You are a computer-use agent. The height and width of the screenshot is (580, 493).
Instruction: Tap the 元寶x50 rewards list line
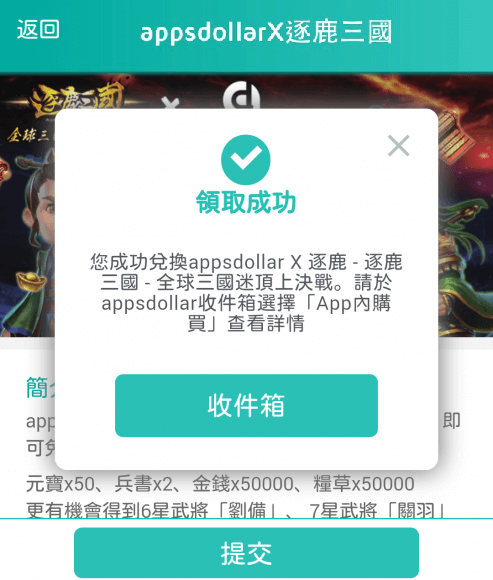(220, 484)
